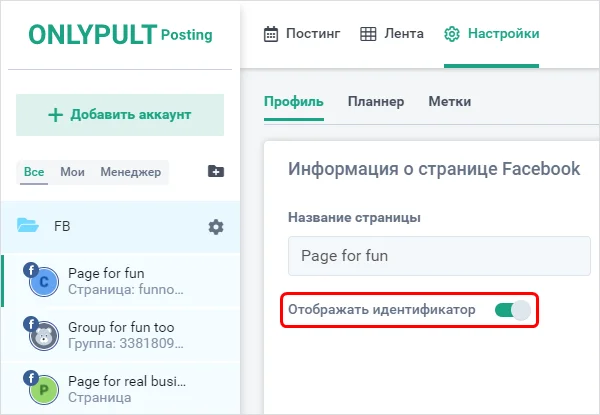Open the Настройки tab
The width and height of the screenshot is (600, 415).
[491, 34]
